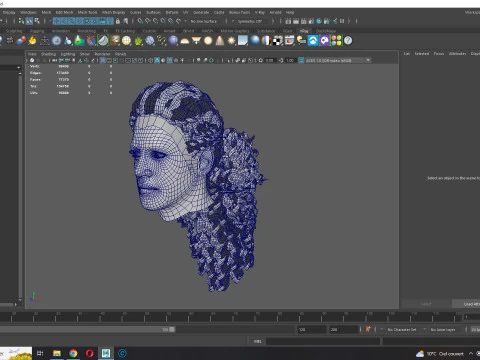
Task: Switch to the VRay shelf tab
Action: (x=304, y=31)
